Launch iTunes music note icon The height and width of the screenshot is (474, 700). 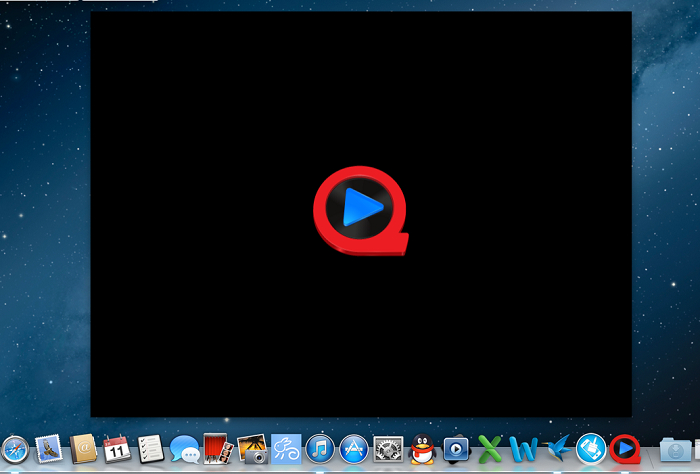click(320, 449)
